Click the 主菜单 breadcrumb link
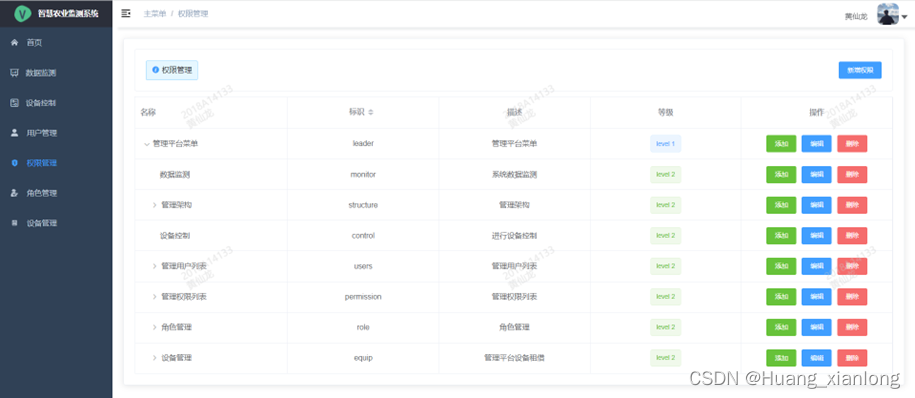This screenshot has width=915, height=398. tap(155, 13)
